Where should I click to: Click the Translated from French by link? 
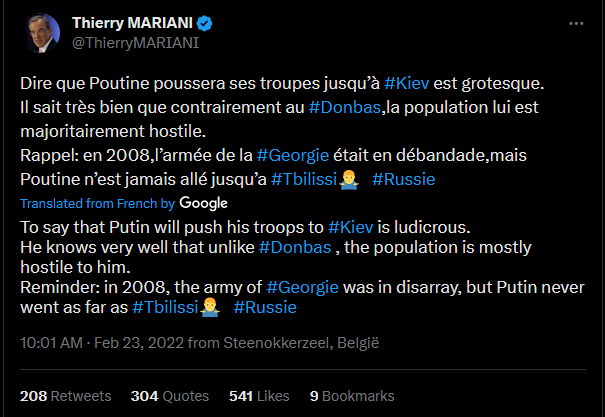point(98,203)
